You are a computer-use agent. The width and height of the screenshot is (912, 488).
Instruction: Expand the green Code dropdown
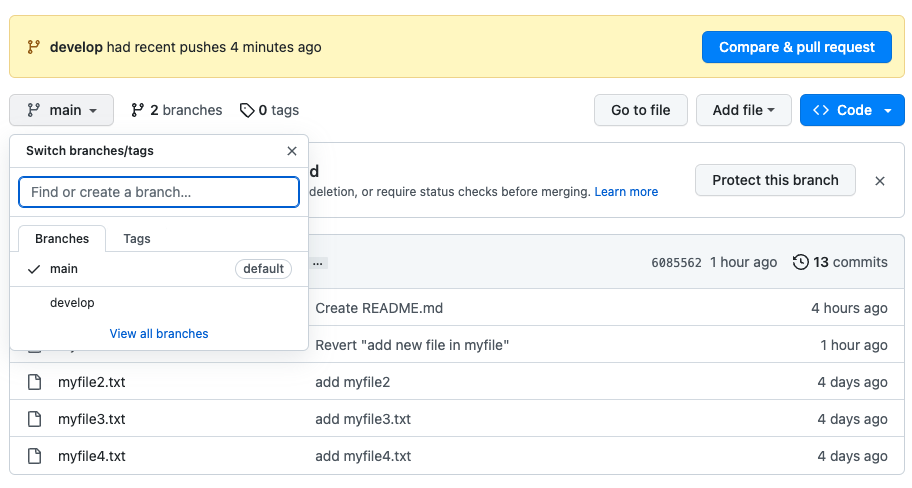coord(852,110)
